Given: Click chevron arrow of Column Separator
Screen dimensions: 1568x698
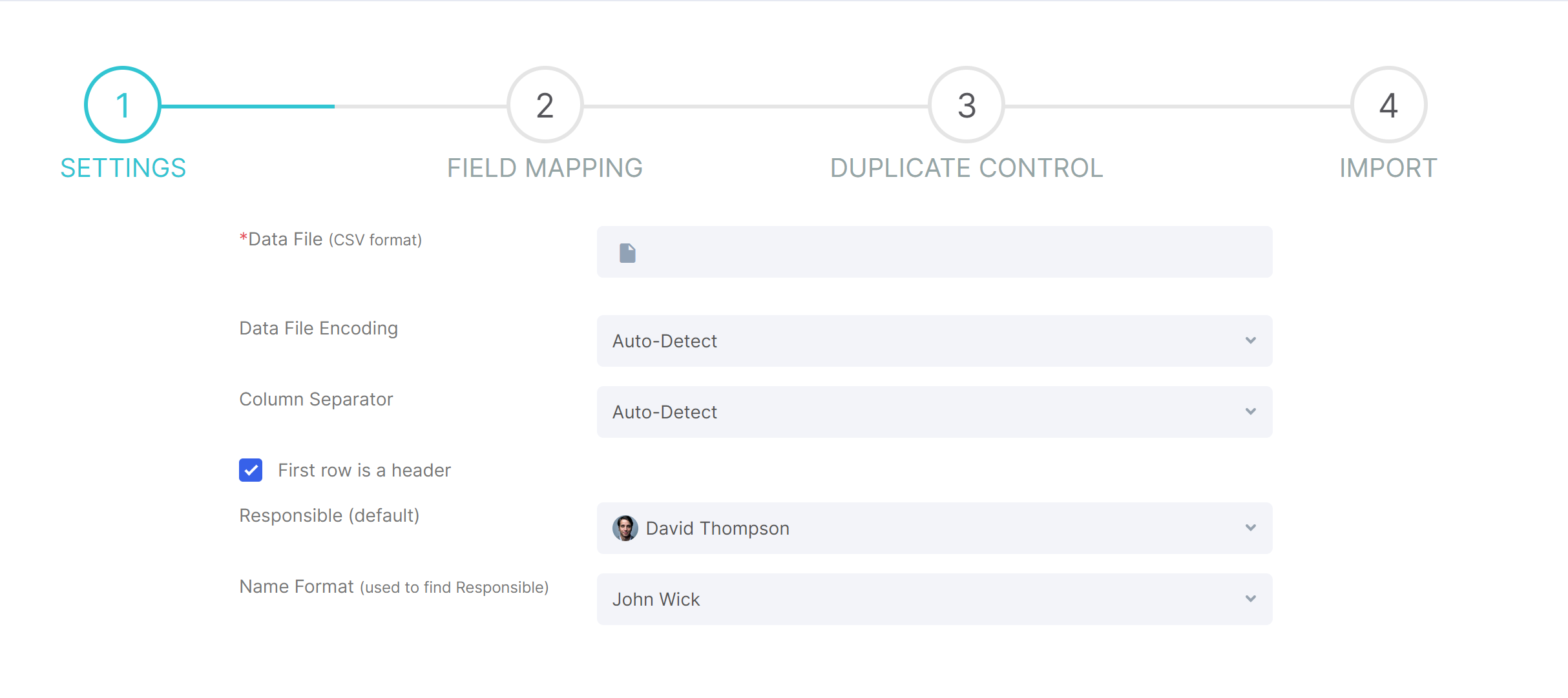Looking at the screenshot, I should pyautogui.click(x=1251, y=411).
